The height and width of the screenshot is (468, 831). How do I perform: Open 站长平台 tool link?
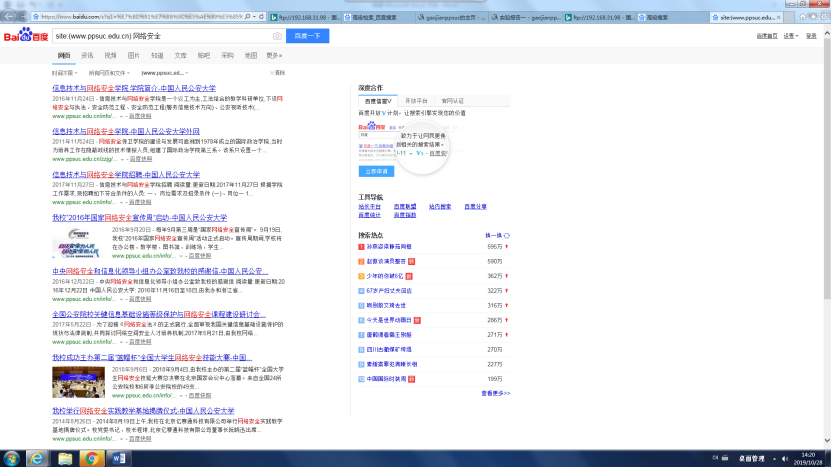point(369,207)
